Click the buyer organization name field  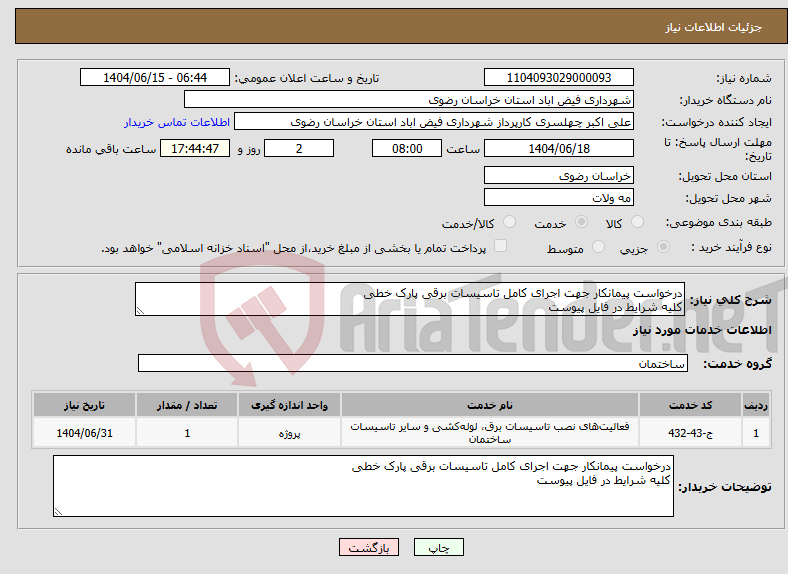409,100
